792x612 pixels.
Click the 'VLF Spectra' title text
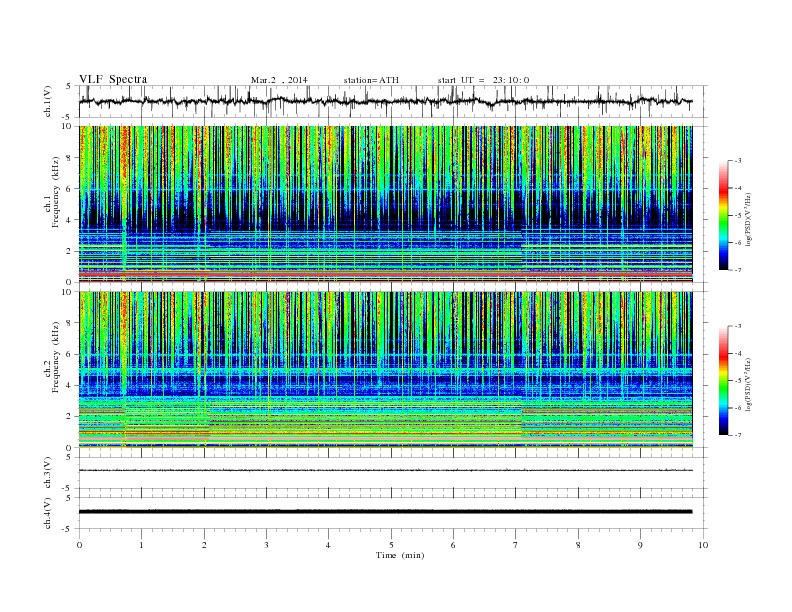(x=113, y=79)
